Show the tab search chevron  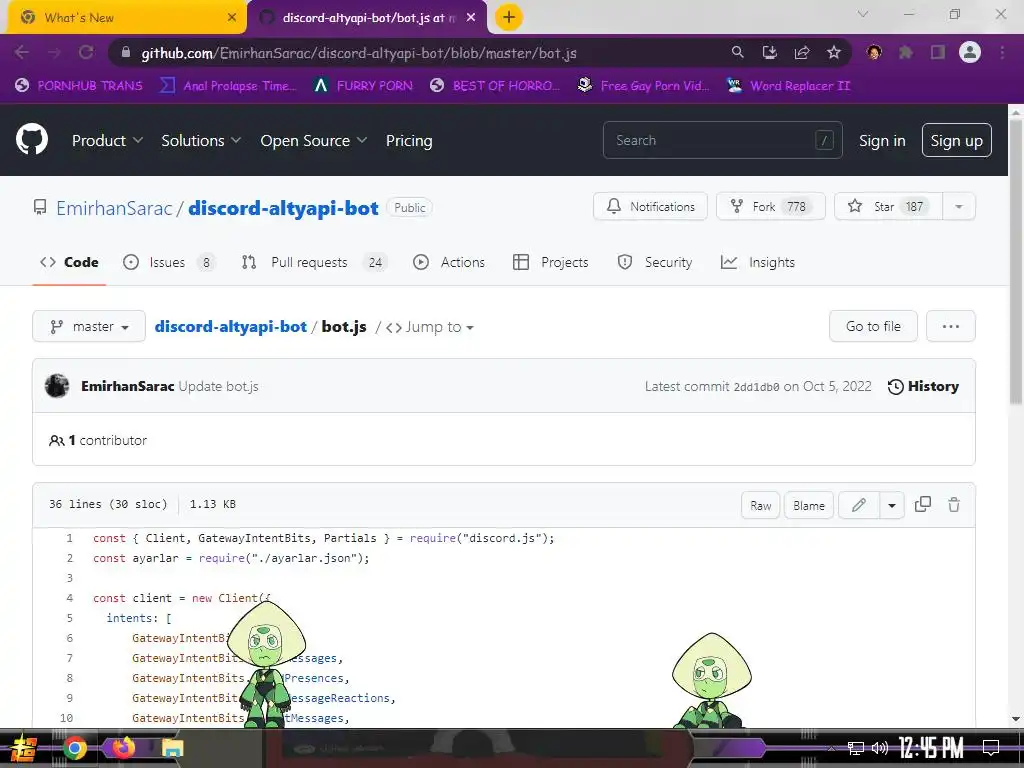[863, 14]
